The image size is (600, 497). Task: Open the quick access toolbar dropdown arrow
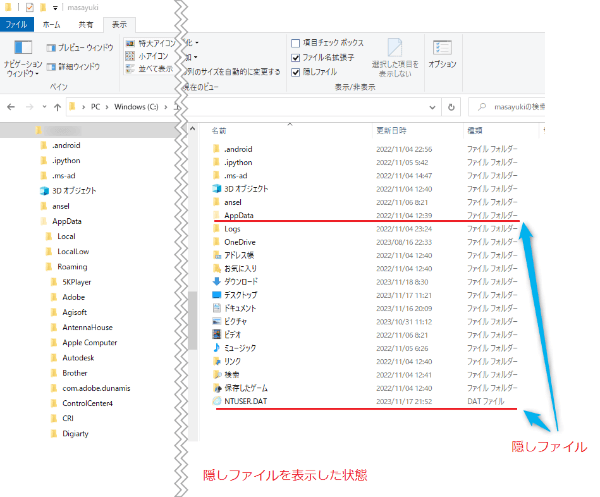click(x=55, y=8)
